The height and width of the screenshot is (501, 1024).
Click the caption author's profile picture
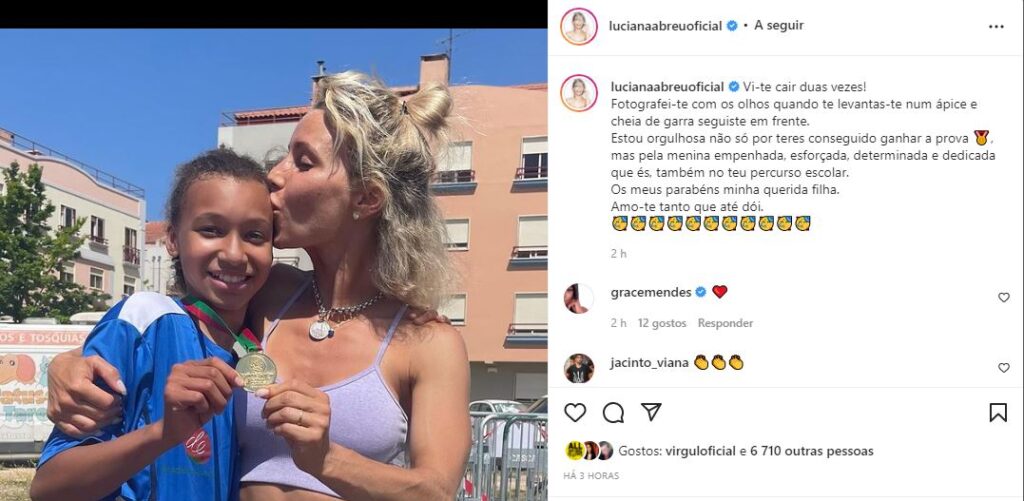click(579, 93)
